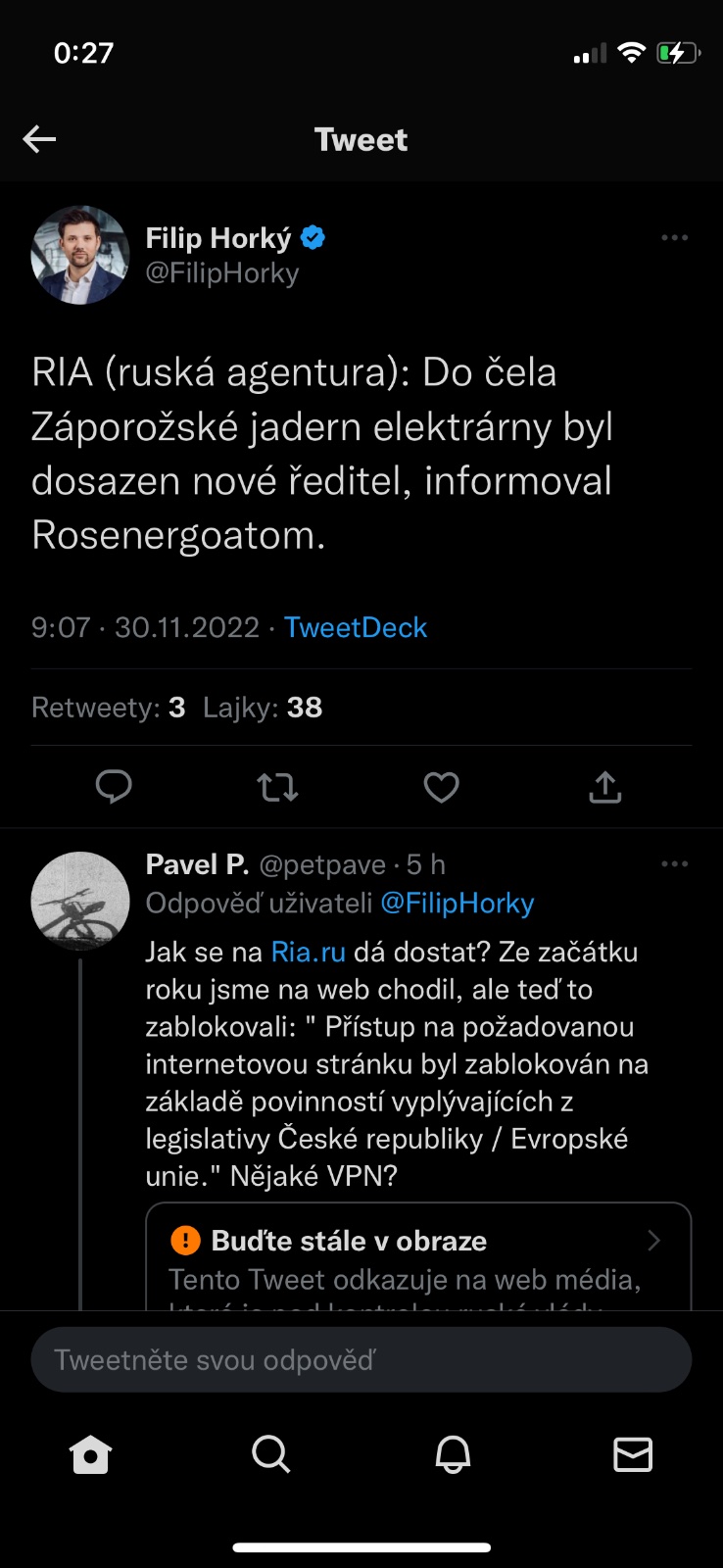This screenshot has width=723, height=1568.
Task: View Pavel P.'s profile avatar
Action: (x=80, y=901)
